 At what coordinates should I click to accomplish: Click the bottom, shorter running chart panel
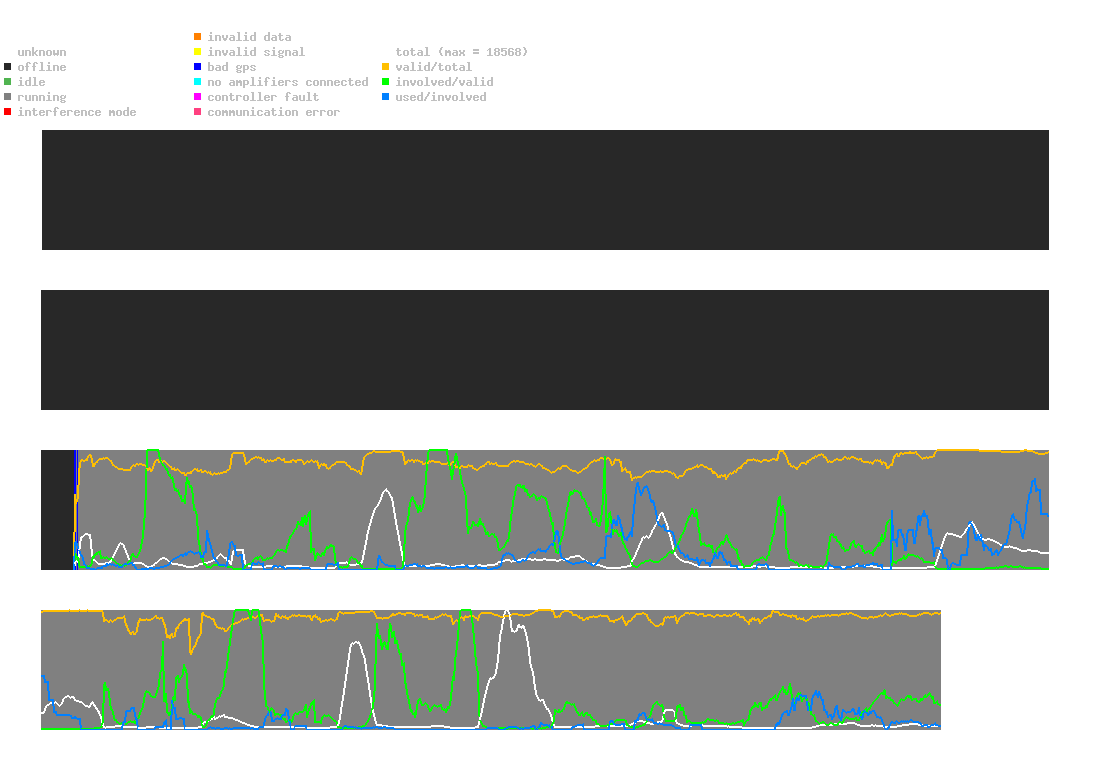tap(491, 670)
